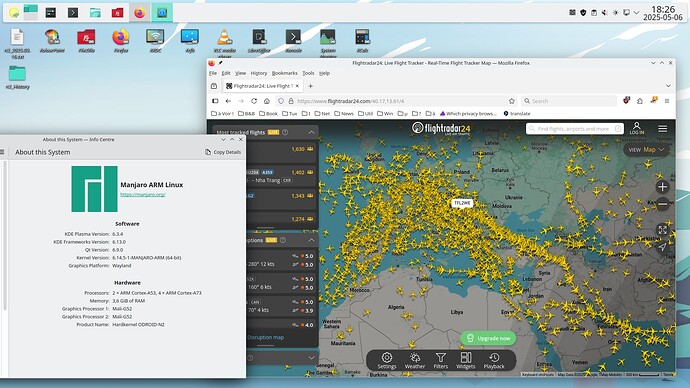Open audio volume tray icon
The height and width of the screenshot is (388, 690).
605,13
